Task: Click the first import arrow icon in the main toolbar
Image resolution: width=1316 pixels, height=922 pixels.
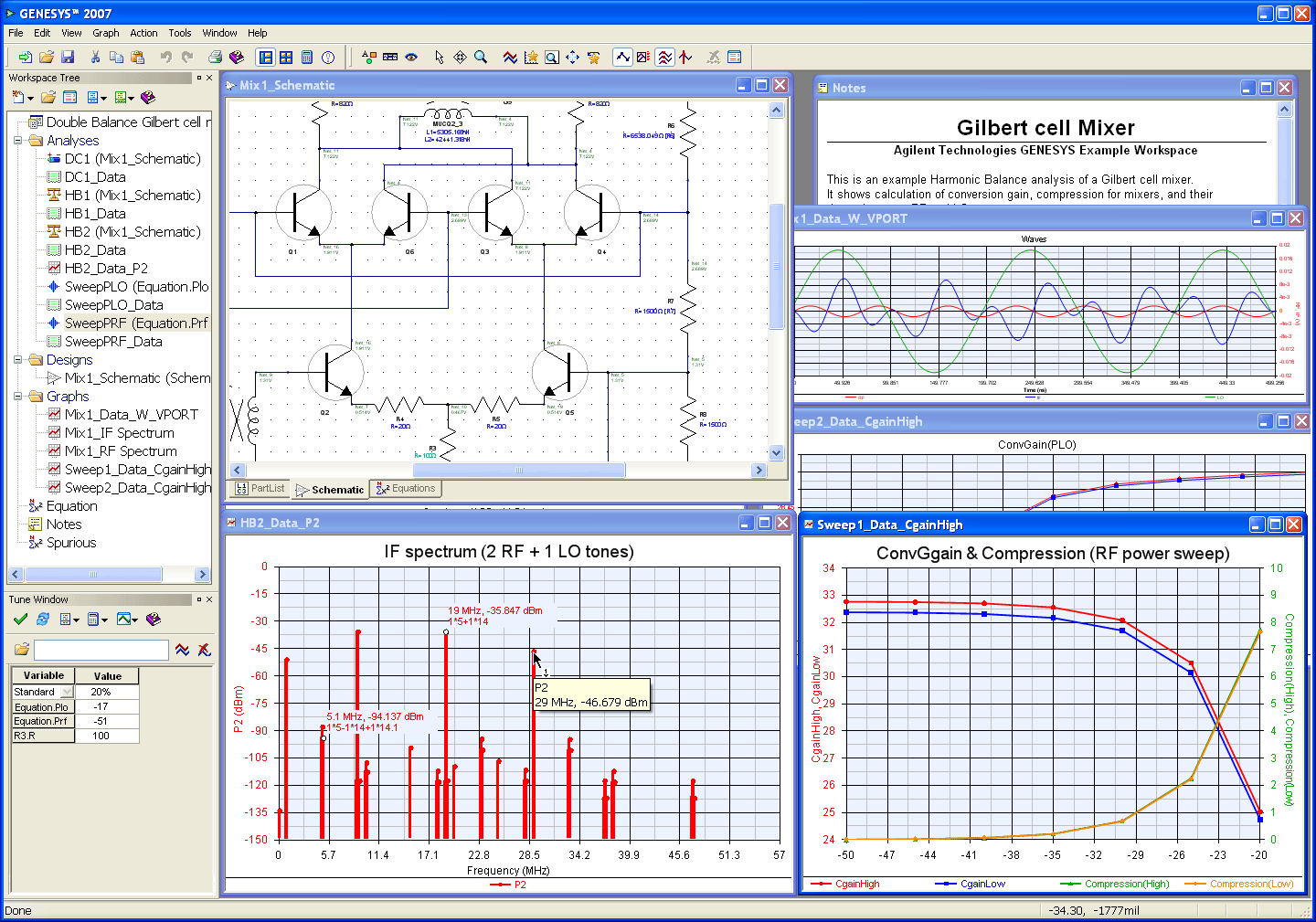Action: (25, 57)
